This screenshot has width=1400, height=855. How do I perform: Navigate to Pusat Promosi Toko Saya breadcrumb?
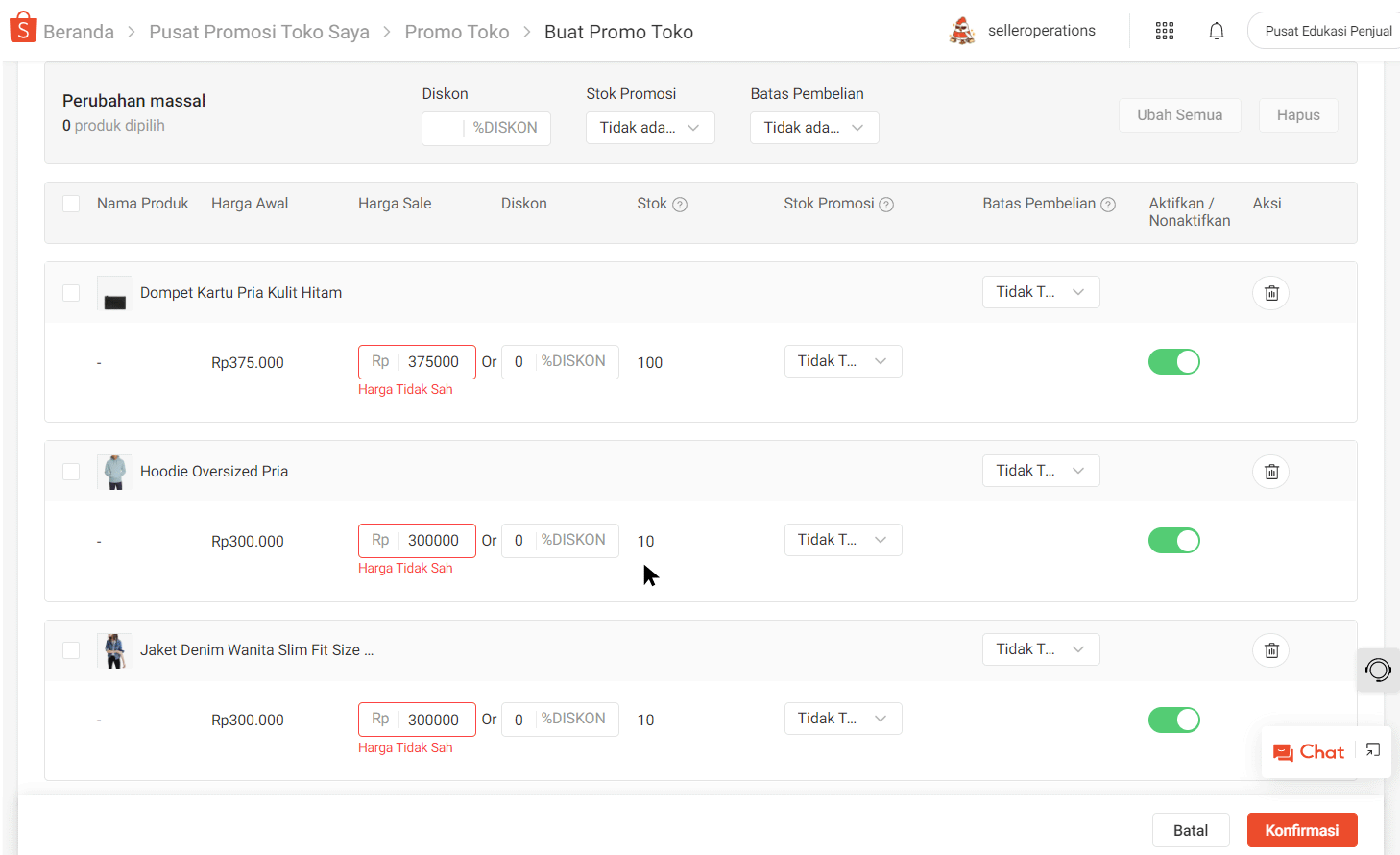coord(259,32)
